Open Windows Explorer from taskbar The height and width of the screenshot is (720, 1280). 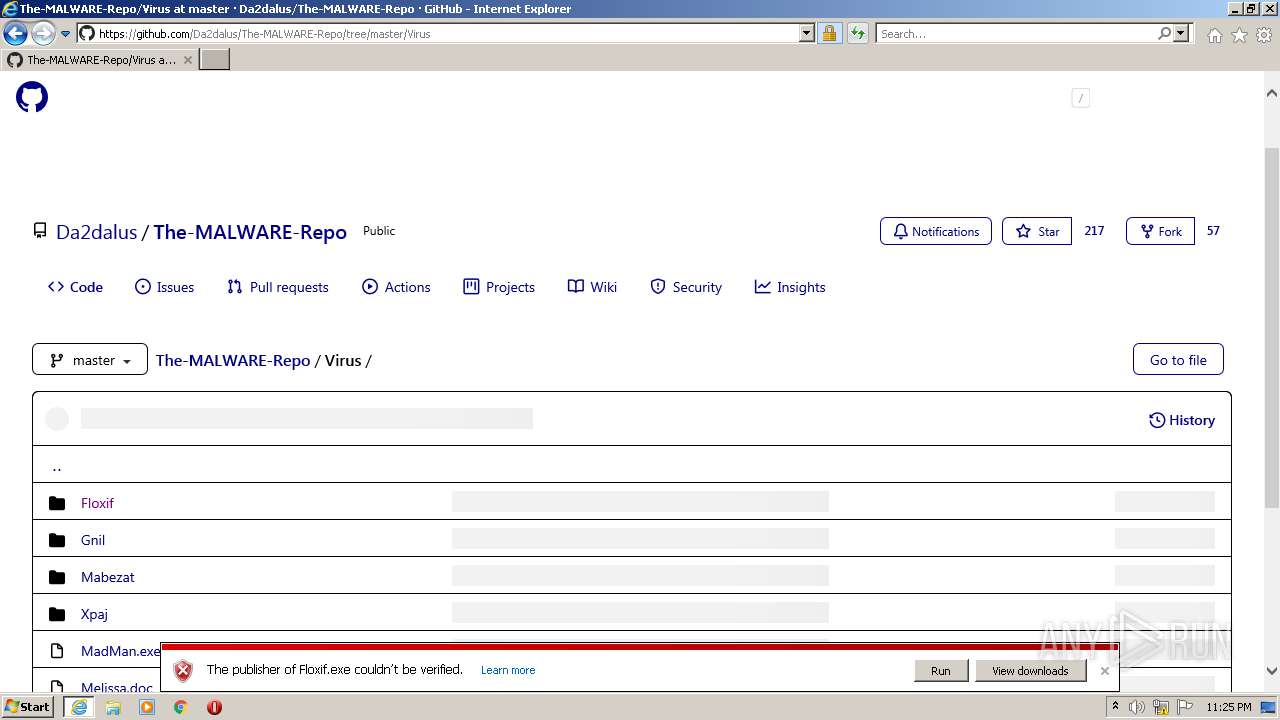(113, 707)
